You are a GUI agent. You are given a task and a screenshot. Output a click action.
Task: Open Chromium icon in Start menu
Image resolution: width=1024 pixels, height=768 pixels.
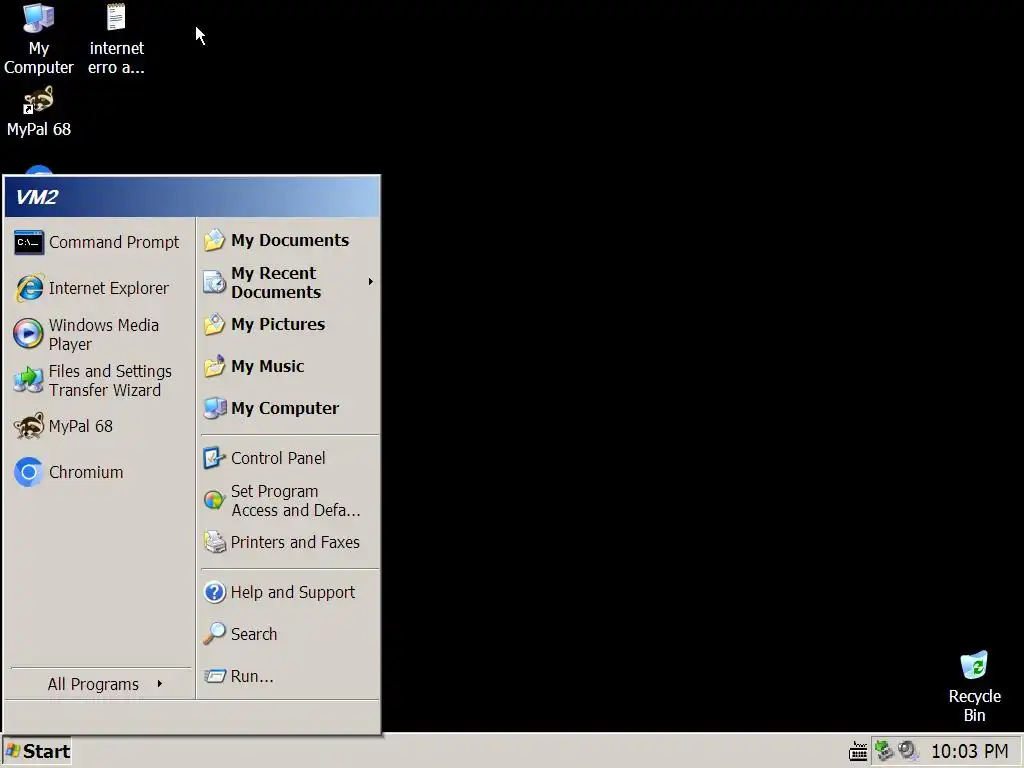coord(29,472)
